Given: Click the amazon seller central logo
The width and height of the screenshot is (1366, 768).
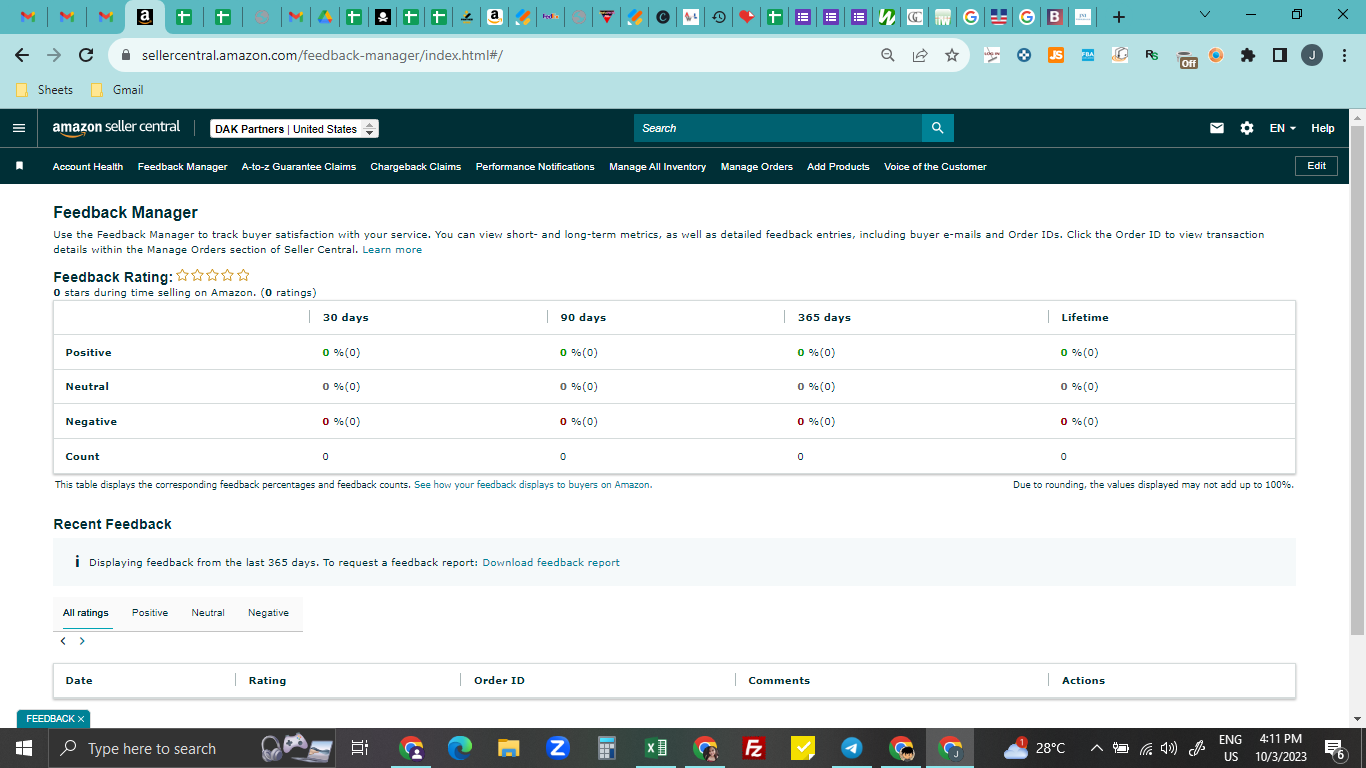Looking at the screenshot, I should pyautogui.click(x=116, y=128).
